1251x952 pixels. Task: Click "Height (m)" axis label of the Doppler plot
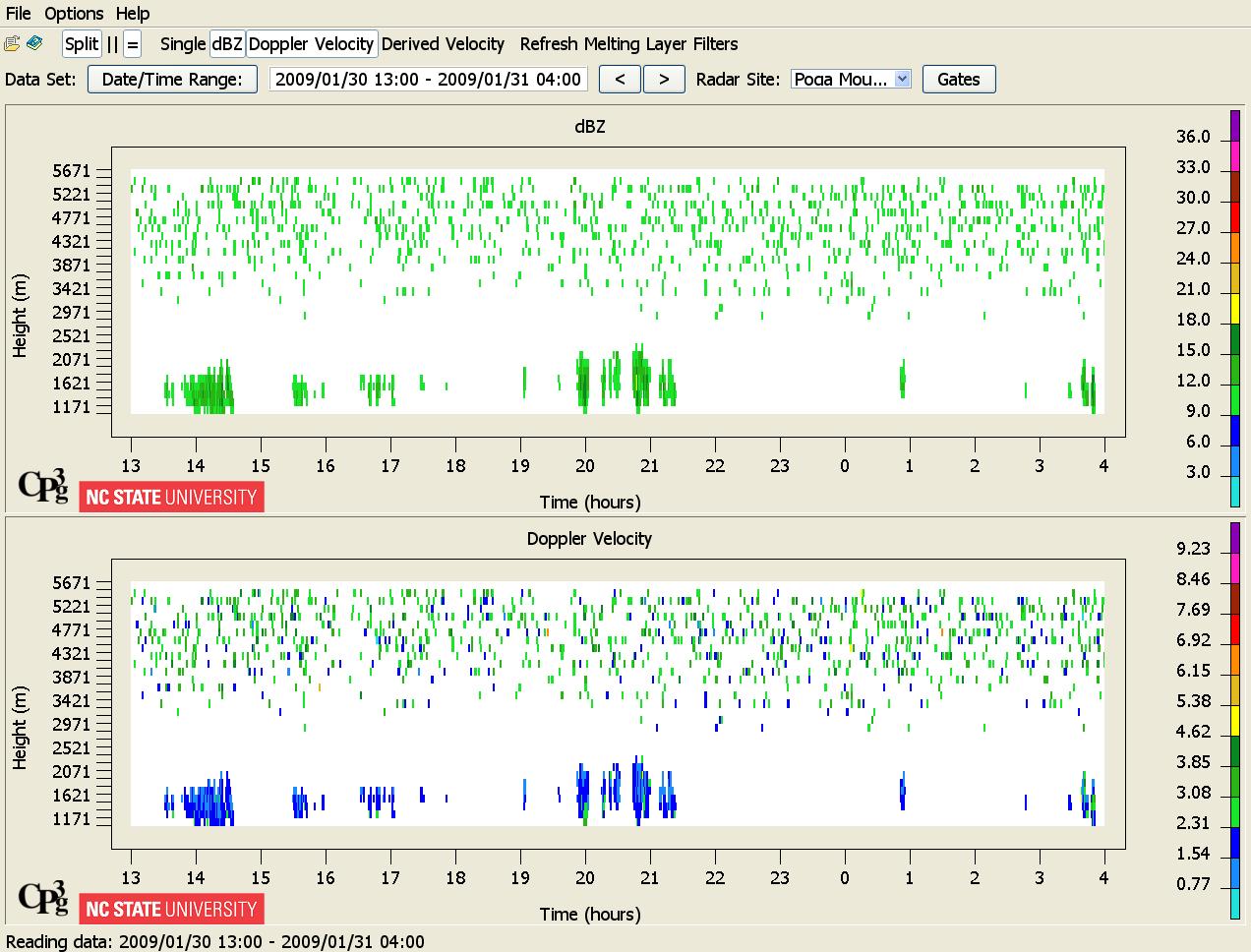coord(20,727)
